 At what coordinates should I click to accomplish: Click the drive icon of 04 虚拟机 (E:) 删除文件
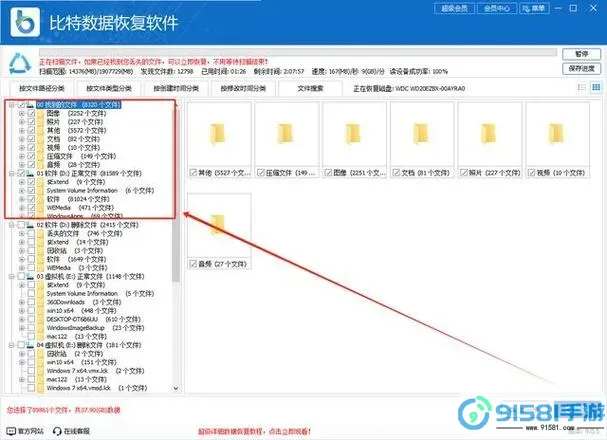pyautogui.click(x=30, y=345)
